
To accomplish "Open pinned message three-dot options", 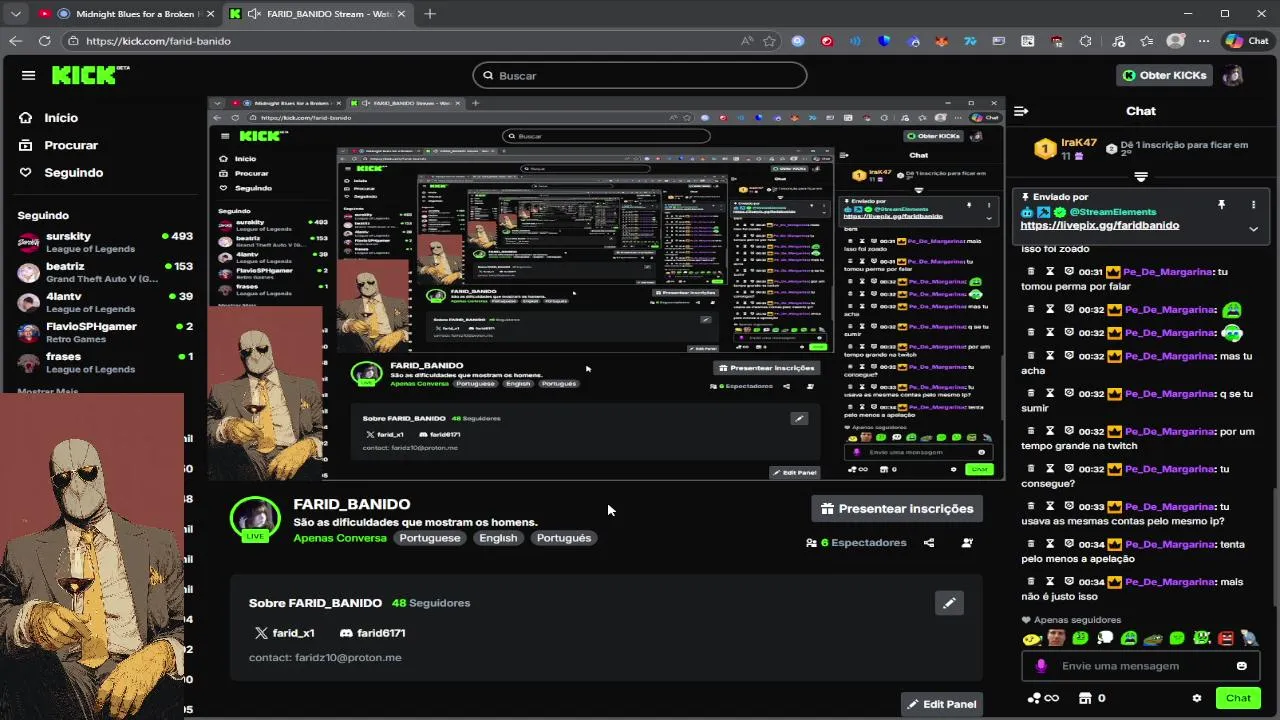I will (1253, 204).
